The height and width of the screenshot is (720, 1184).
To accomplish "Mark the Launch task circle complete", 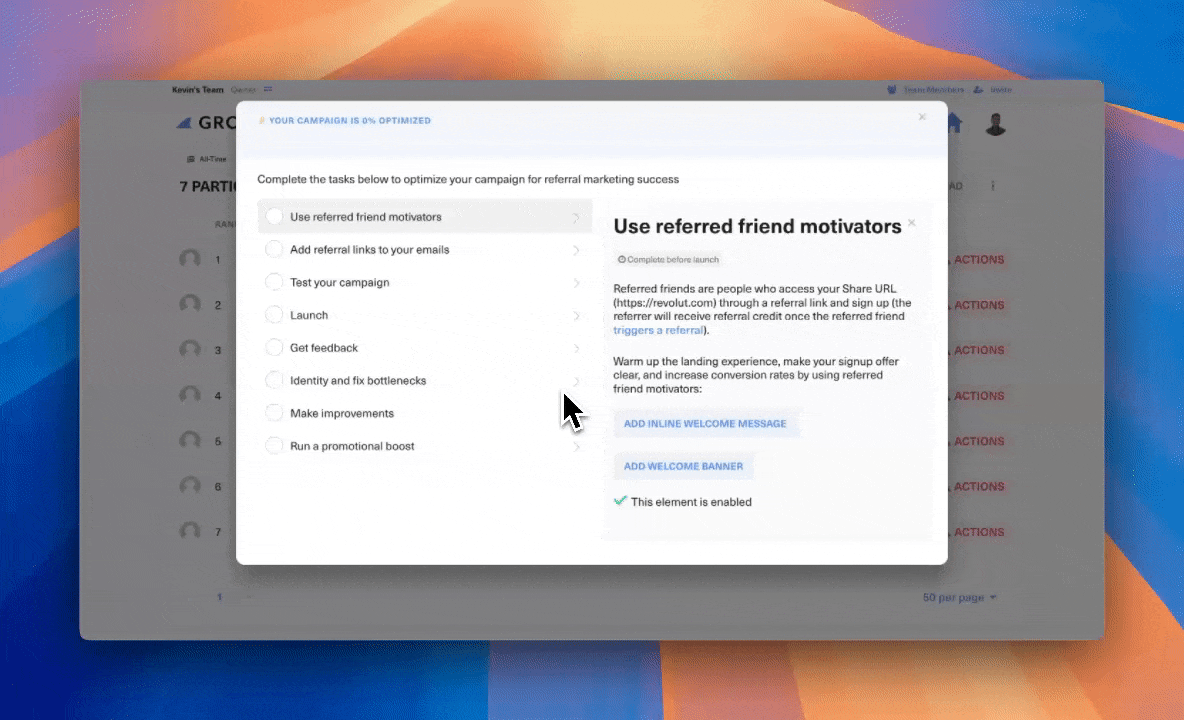I will coord(274,315).
